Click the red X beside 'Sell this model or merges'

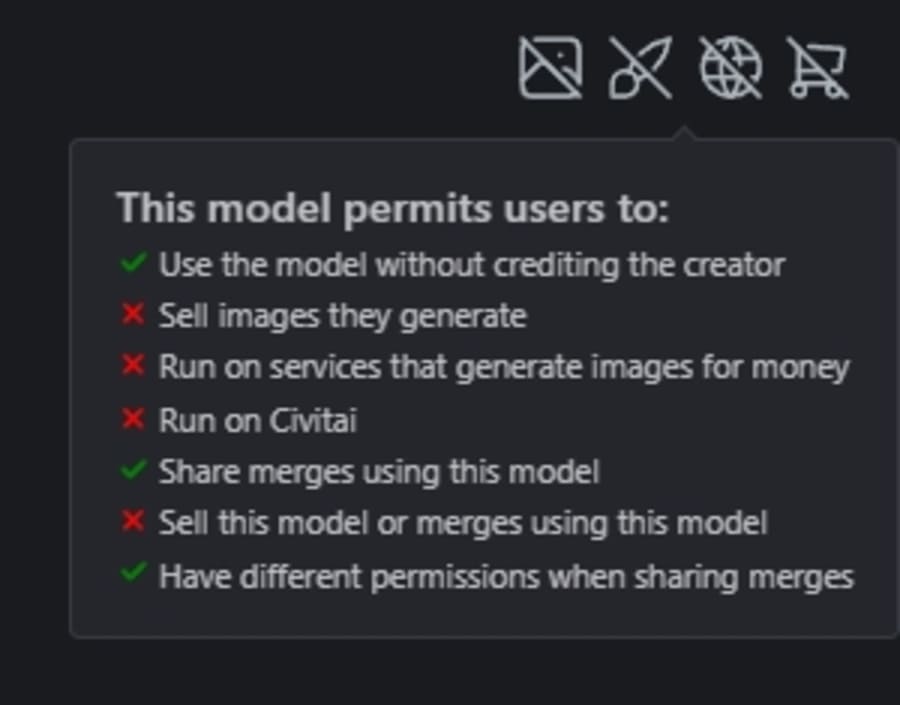(133, 521)
